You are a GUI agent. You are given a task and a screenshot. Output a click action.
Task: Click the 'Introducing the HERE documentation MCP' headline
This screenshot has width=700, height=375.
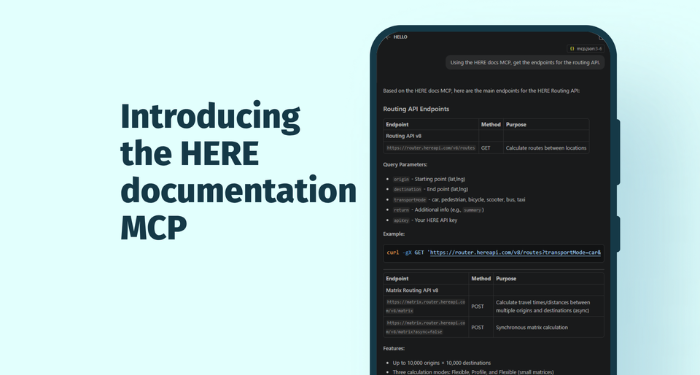pos(238,171)
